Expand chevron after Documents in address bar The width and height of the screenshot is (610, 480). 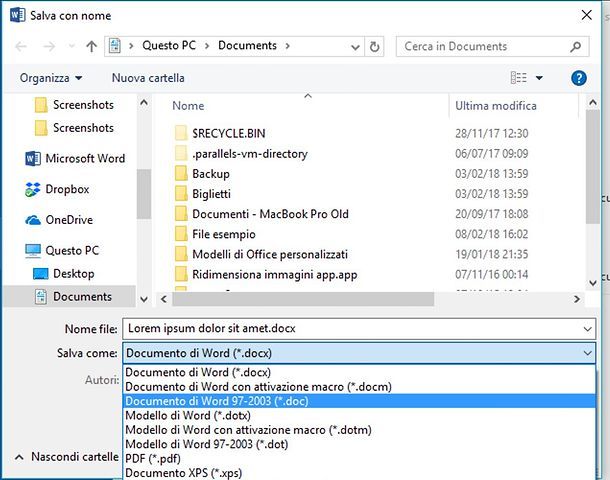tap(288, 46)
